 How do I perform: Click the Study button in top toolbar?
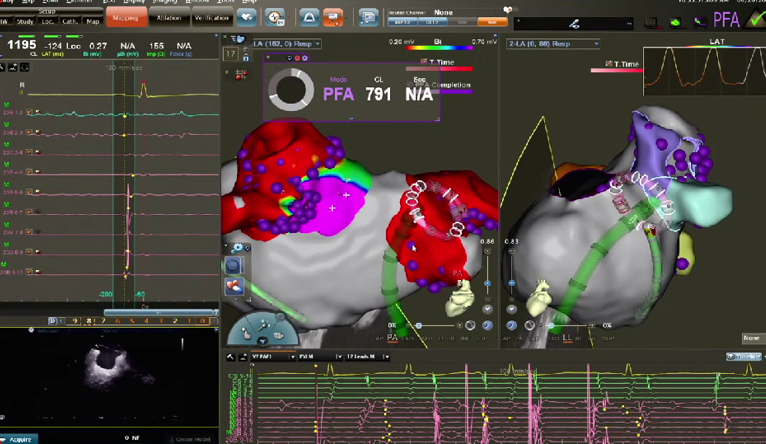(25, 20)
